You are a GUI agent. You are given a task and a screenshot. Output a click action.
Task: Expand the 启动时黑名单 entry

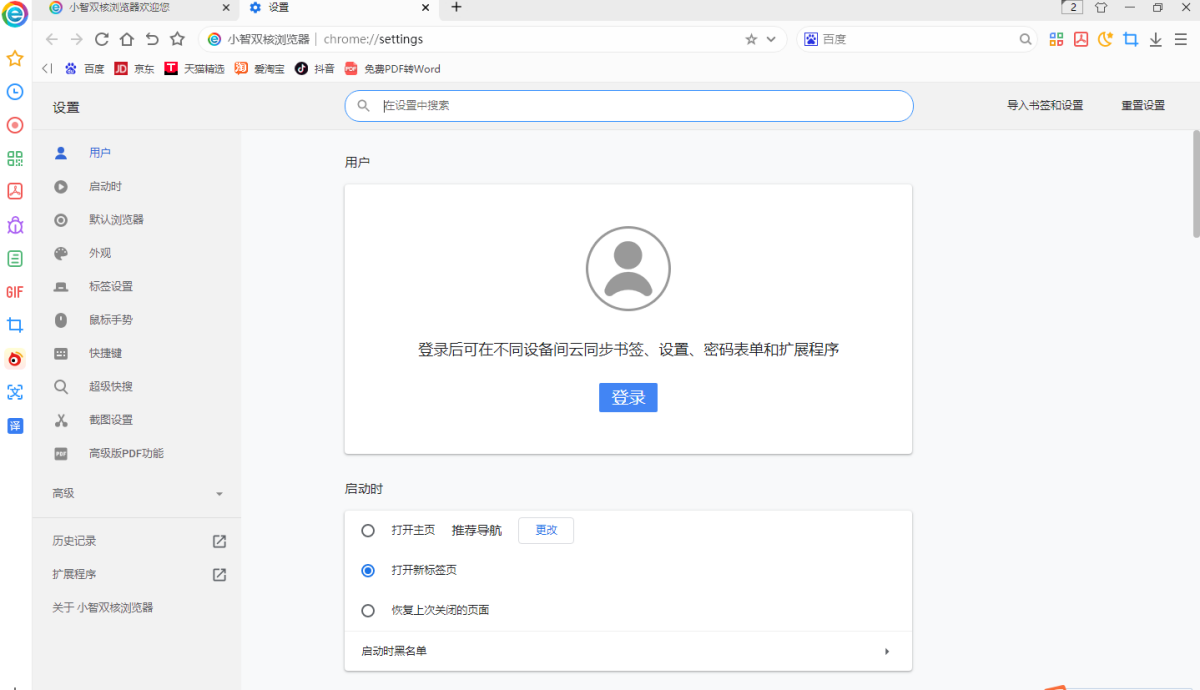(628, 650)
